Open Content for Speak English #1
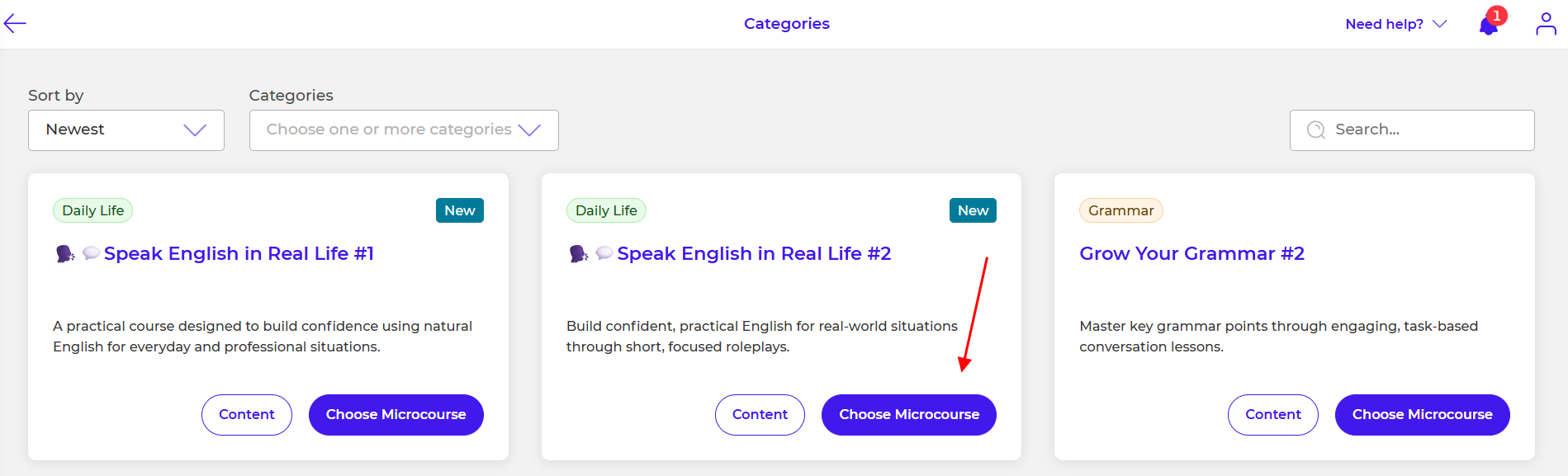1568x476 pixels. [246, 414]
